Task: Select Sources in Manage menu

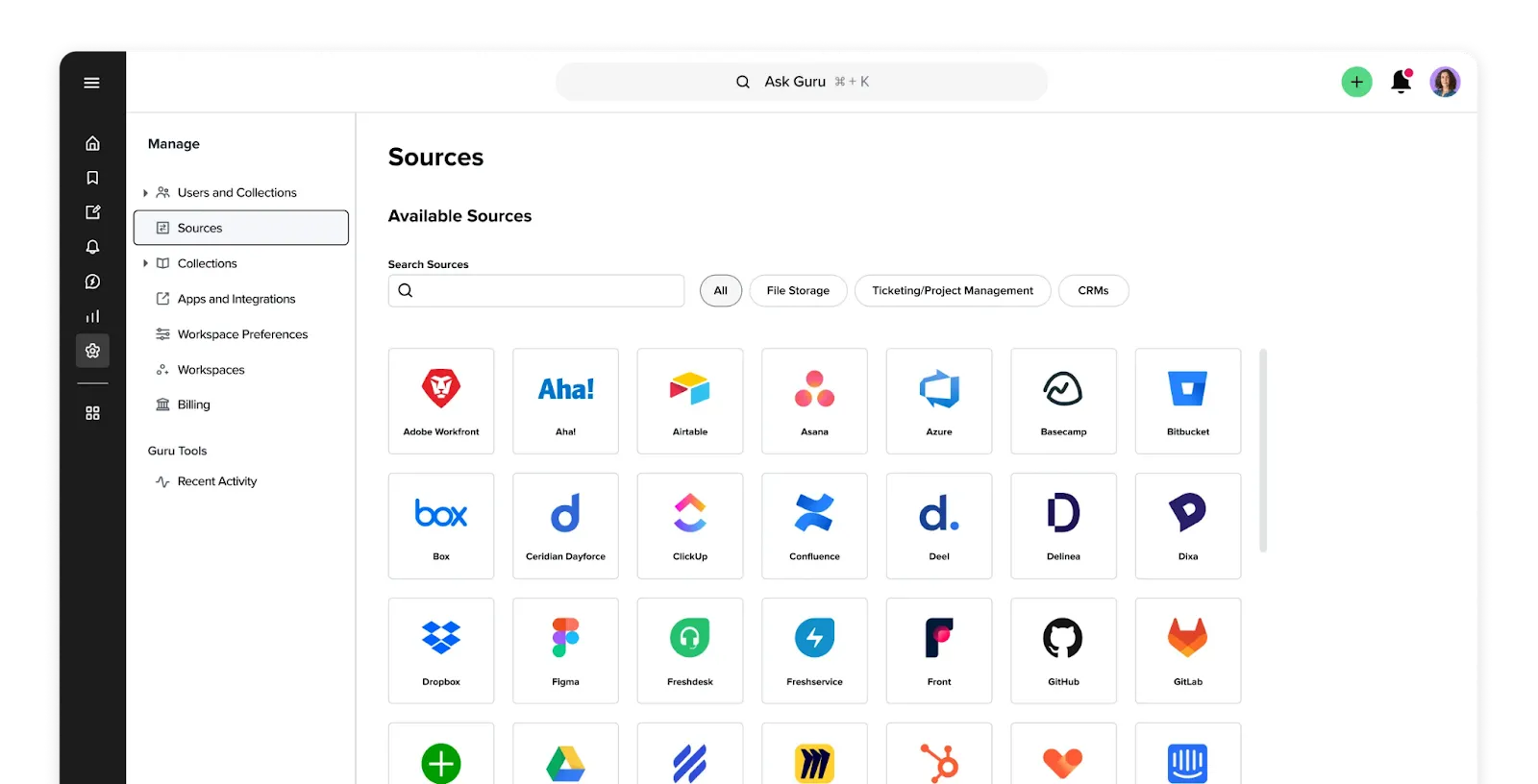Action: pyautogui.click(x=241, y=228)
